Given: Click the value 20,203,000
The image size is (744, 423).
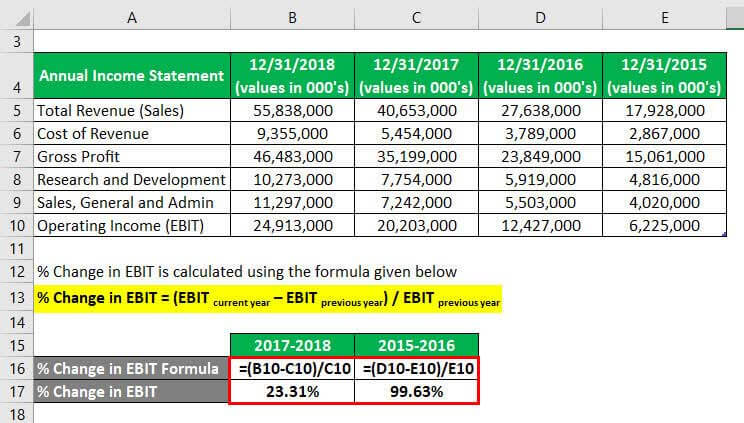Looking at the screenshot, I should pyautogui.click(x=416, y=226).
